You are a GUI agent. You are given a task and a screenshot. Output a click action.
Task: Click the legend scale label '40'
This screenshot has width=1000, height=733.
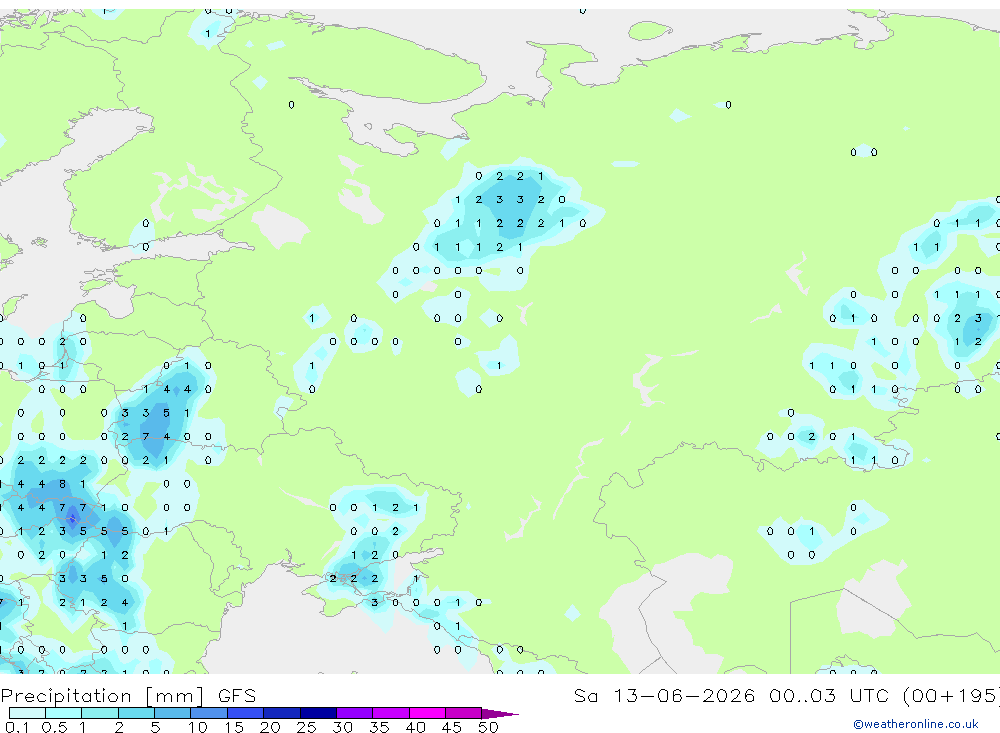(x=415, y=727)
